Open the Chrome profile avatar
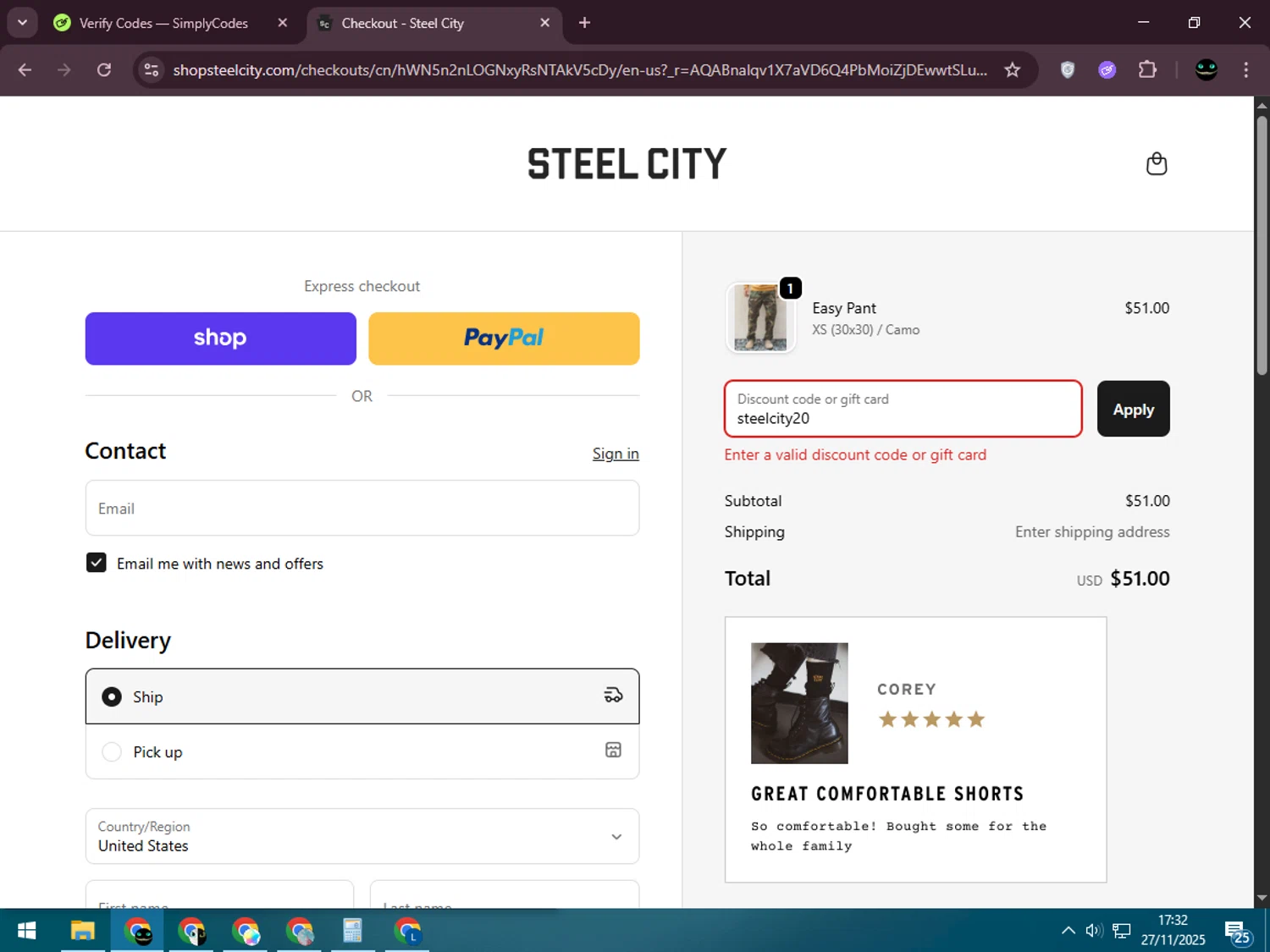The width and height of the screenshot is (1270, 952). click(x=1206, y=70)
